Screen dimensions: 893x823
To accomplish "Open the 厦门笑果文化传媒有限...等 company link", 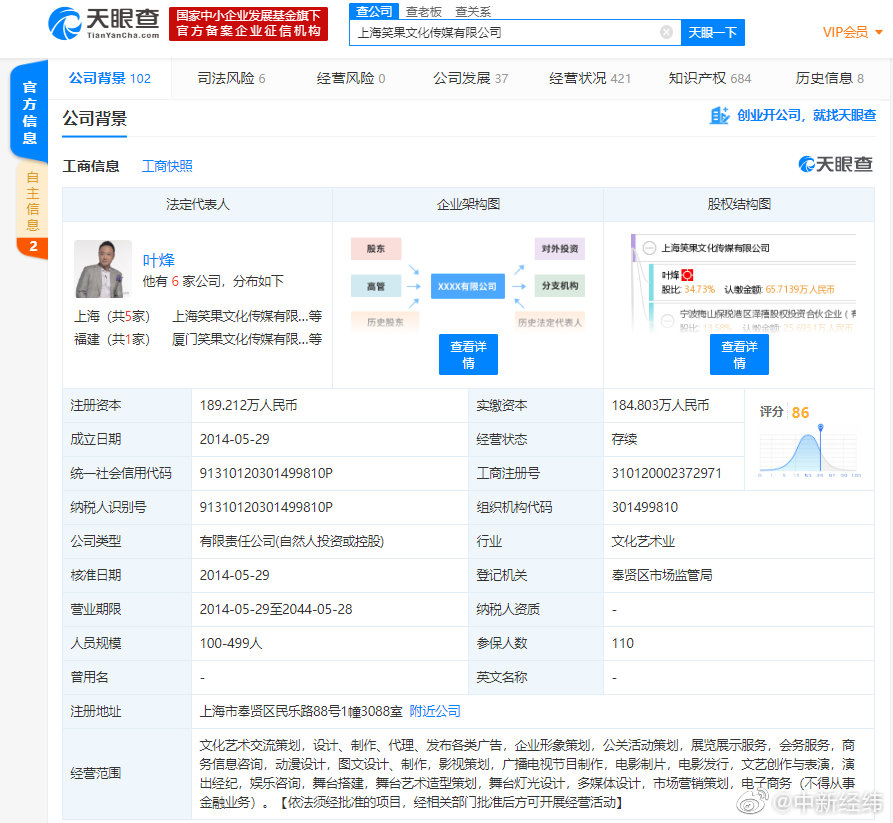I will pos(247,339).
